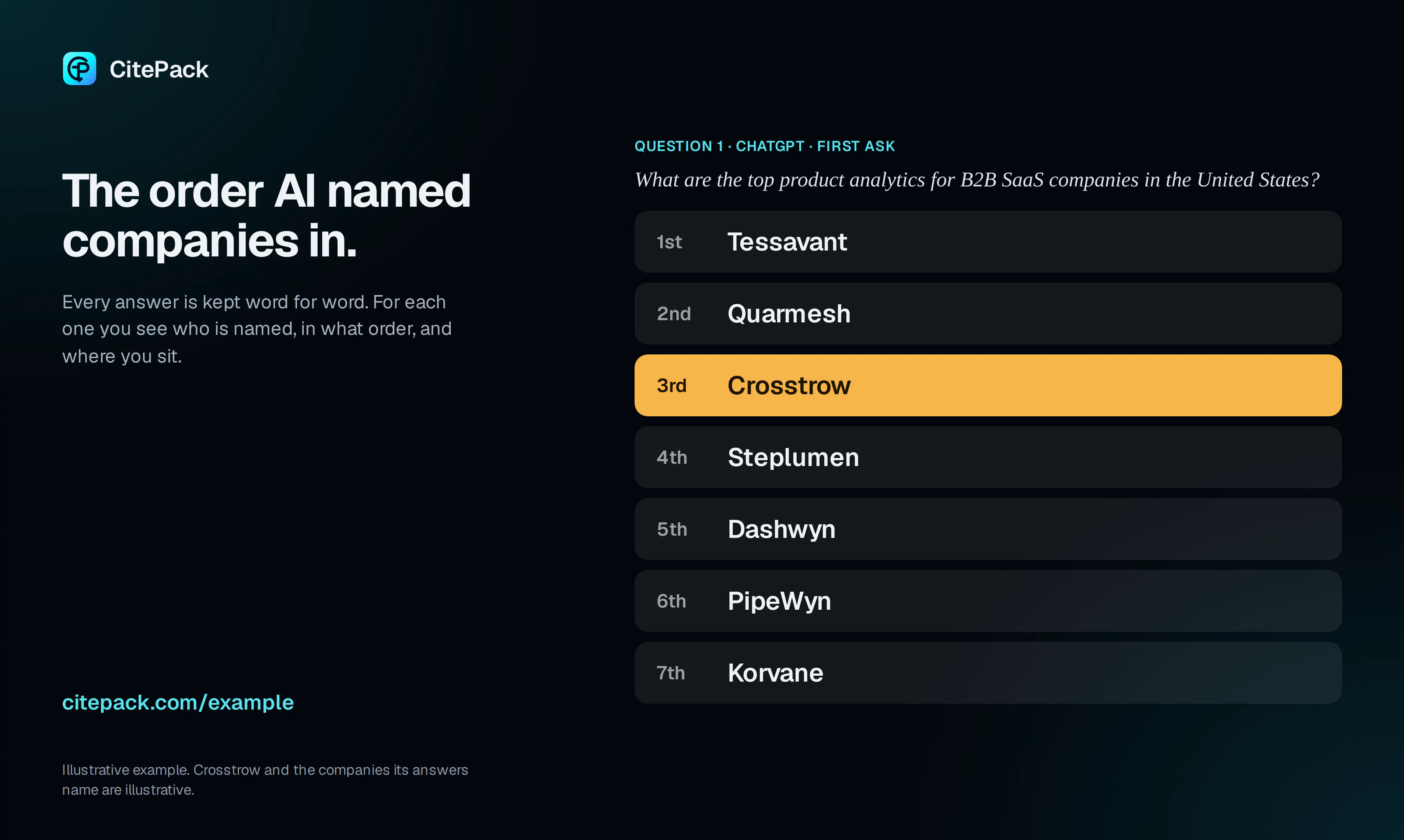Click the italic product analytics question text
This screenshot has width=1404, height=840.
(977, 180)
